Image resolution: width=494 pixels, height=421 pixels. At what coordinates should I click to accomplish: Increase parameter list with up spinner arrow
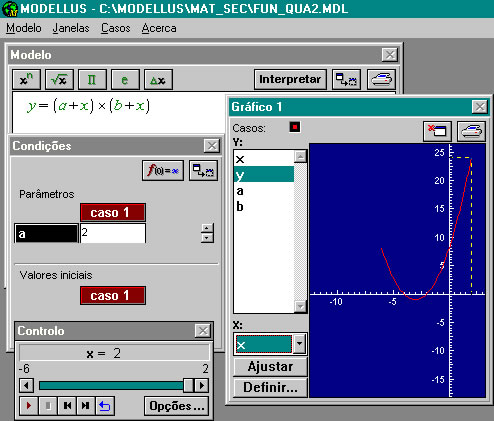click(207, 228)
